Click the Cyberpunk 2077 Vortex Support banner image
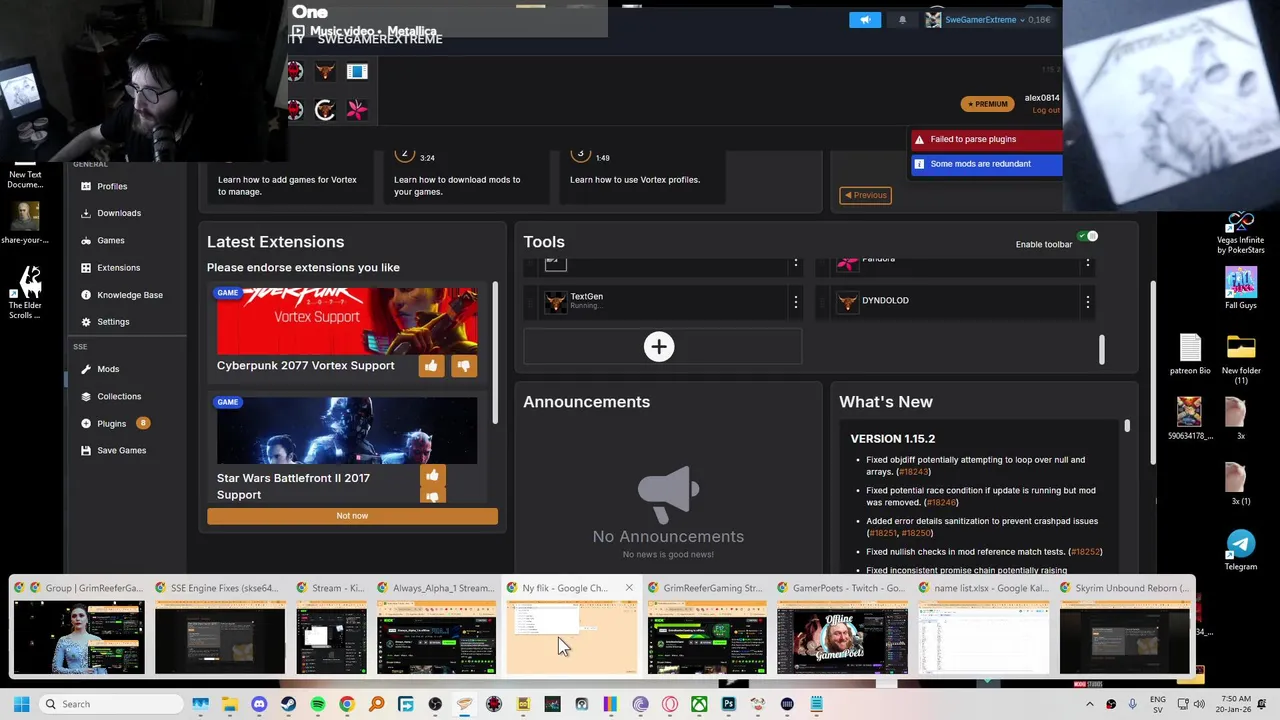1280x720 pixels. point(347,320)
